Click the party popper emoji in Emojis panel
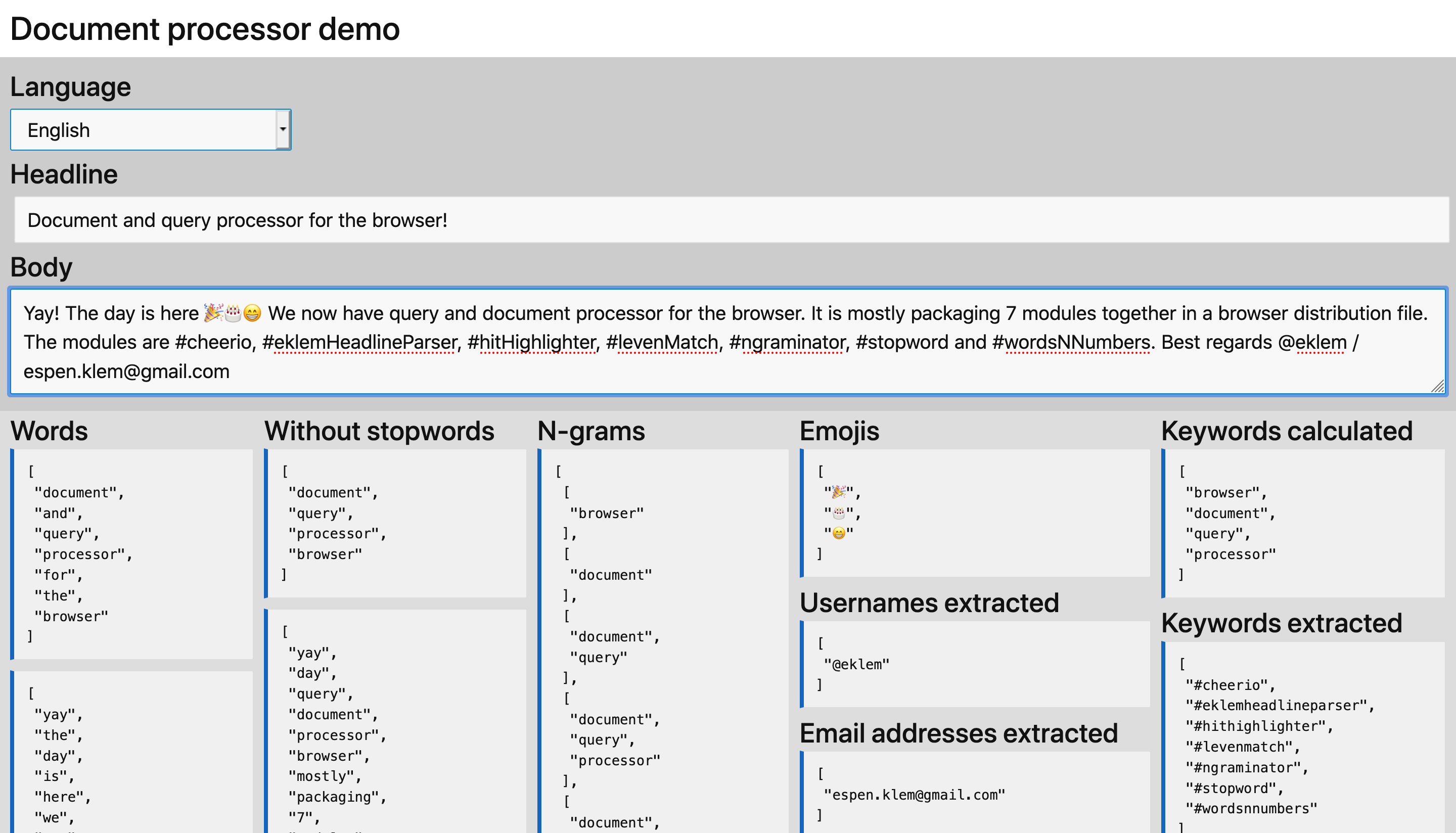Image resolution: width=1456 pixels, height=833 pixels. tap(839, 492)
